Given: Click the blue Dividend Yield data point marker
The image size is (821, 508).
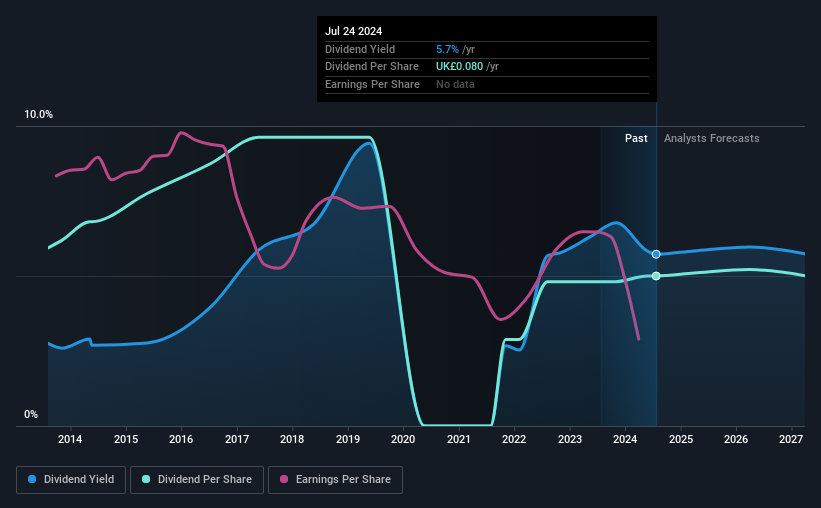Looking at the screenshot, I should tap(656, 254).
